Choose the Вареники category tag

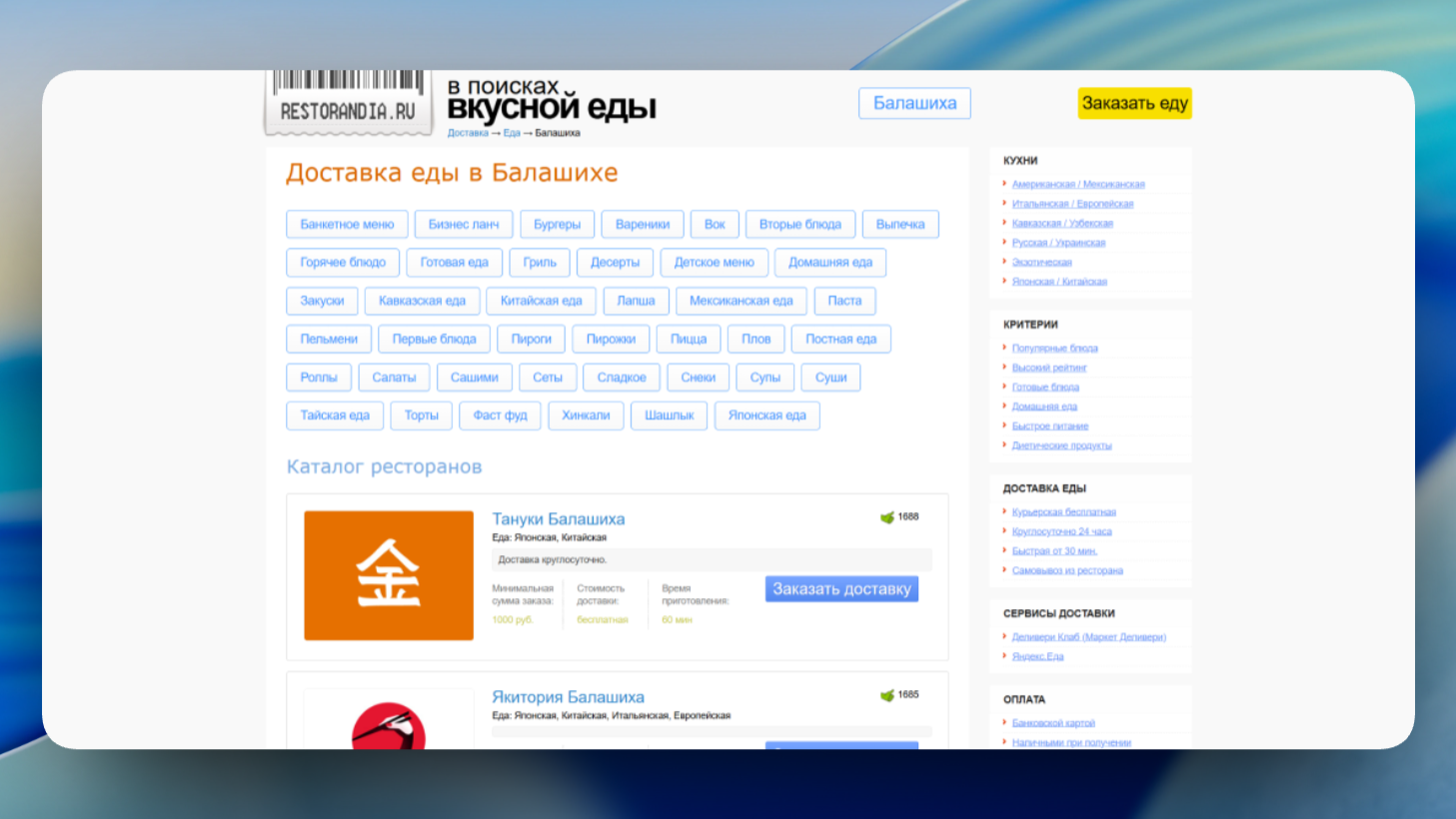(x=643, y=224)
